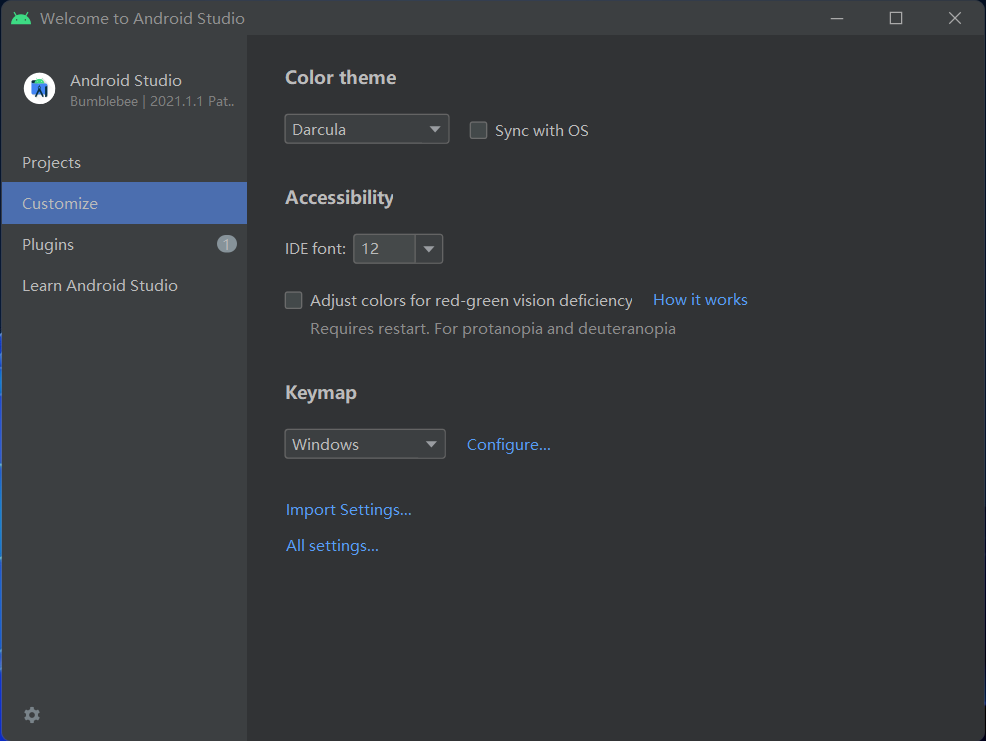Click the Android Studio name label
This screenshot has height=741, width=986.
(126, 81)
